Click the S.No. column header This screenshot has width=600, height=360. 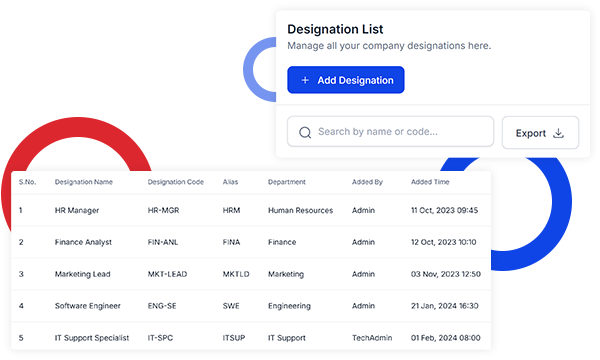point(28,182)
